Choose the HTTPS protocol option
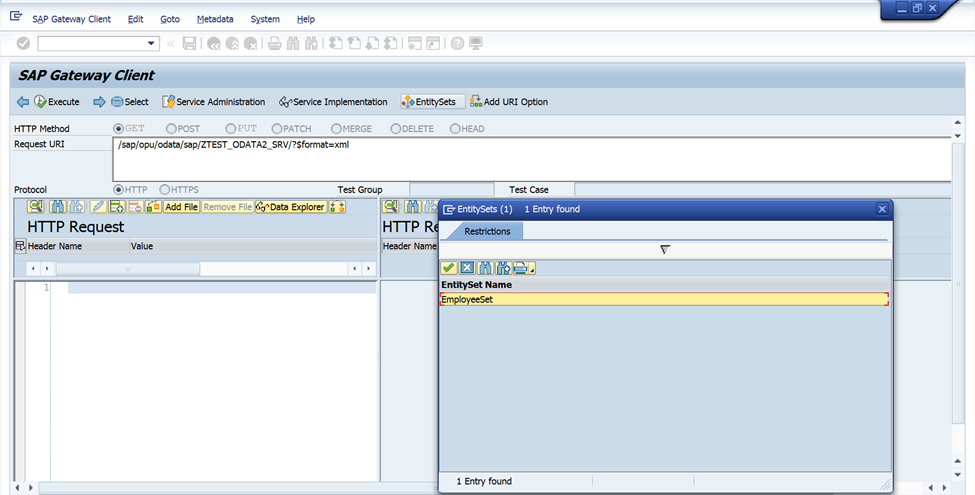Image resolution: width=975 pixels, height=495 pixels. pos(165,190)
